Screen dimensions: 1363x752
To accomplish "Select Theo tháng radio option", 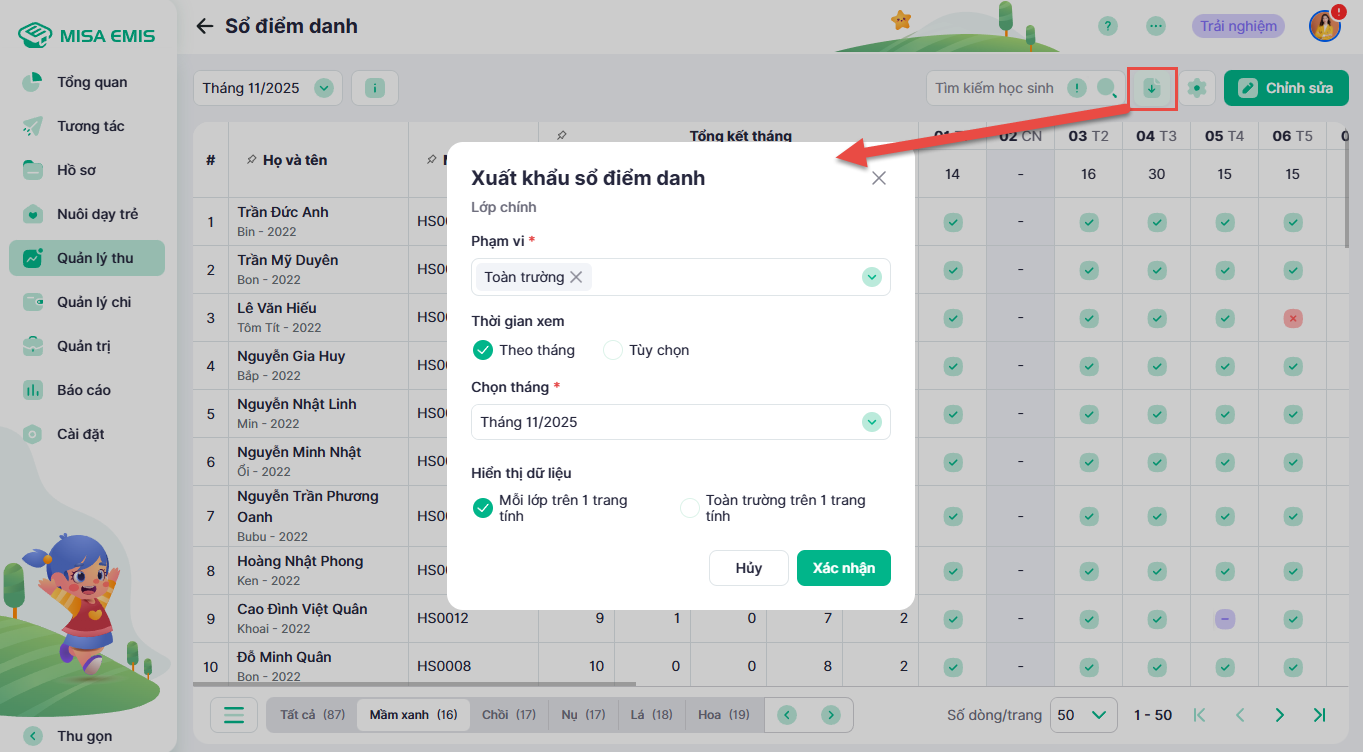I will pyautogui.click(x=483, y=350).
